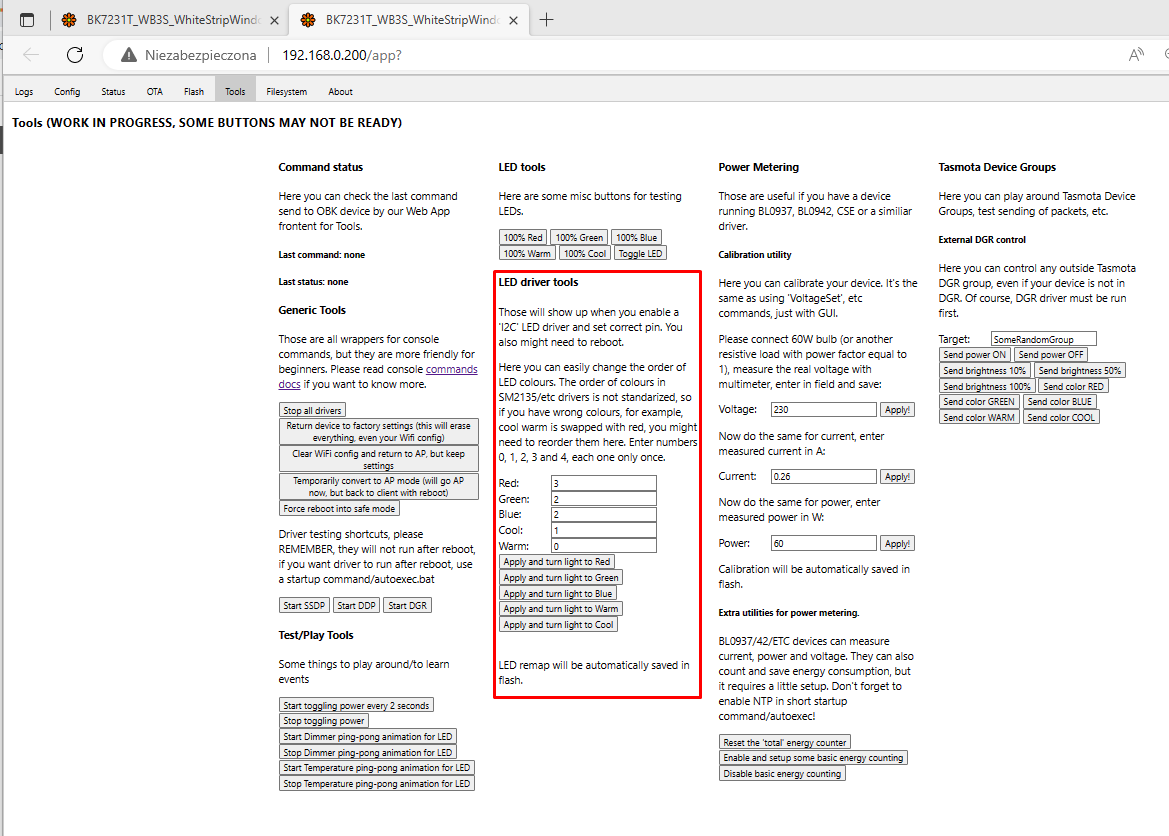Screen dimensions: 1169x836
Task: Reset the 'total' energy counter
Action: 784,743
